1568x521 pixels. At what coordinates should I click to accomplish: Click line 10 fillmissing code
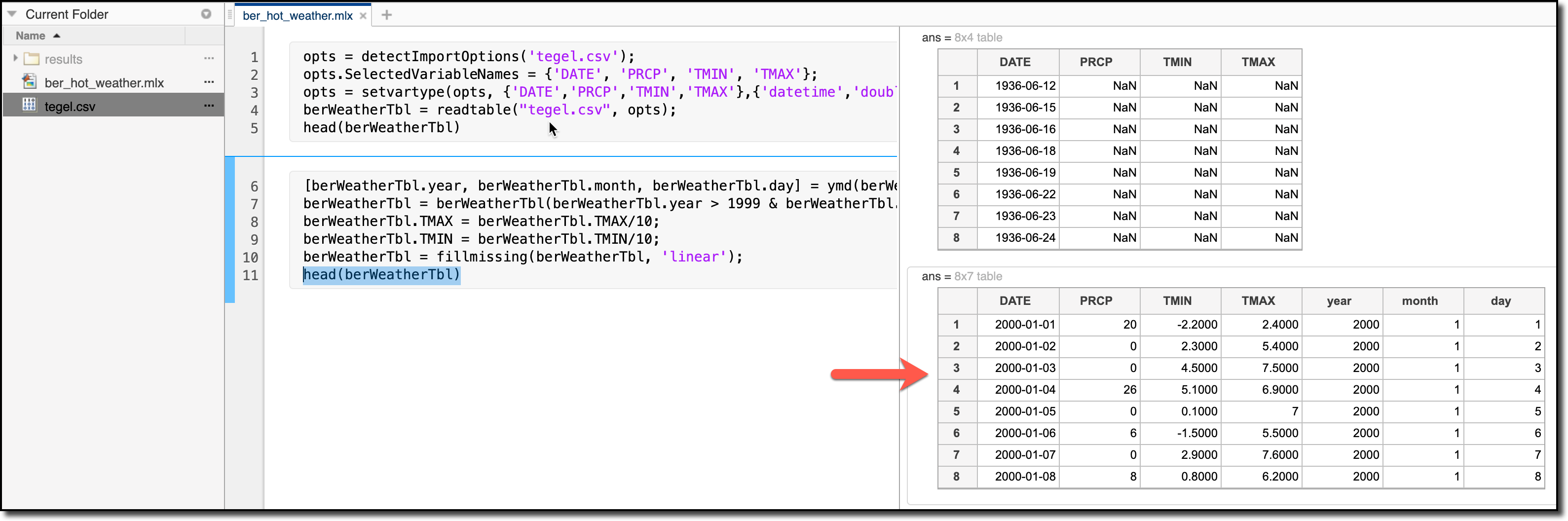click(523, 257)
